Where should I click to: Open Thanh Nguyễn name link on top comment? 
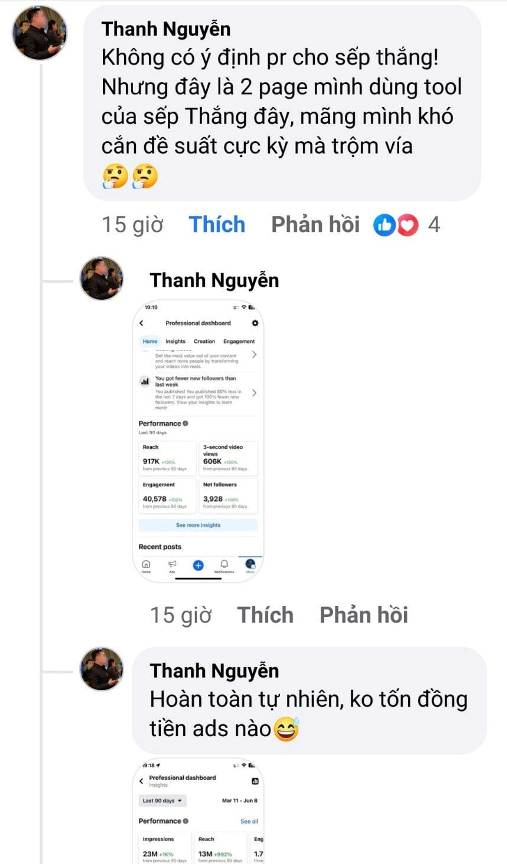pyautogui.click(x=166, y=29)
